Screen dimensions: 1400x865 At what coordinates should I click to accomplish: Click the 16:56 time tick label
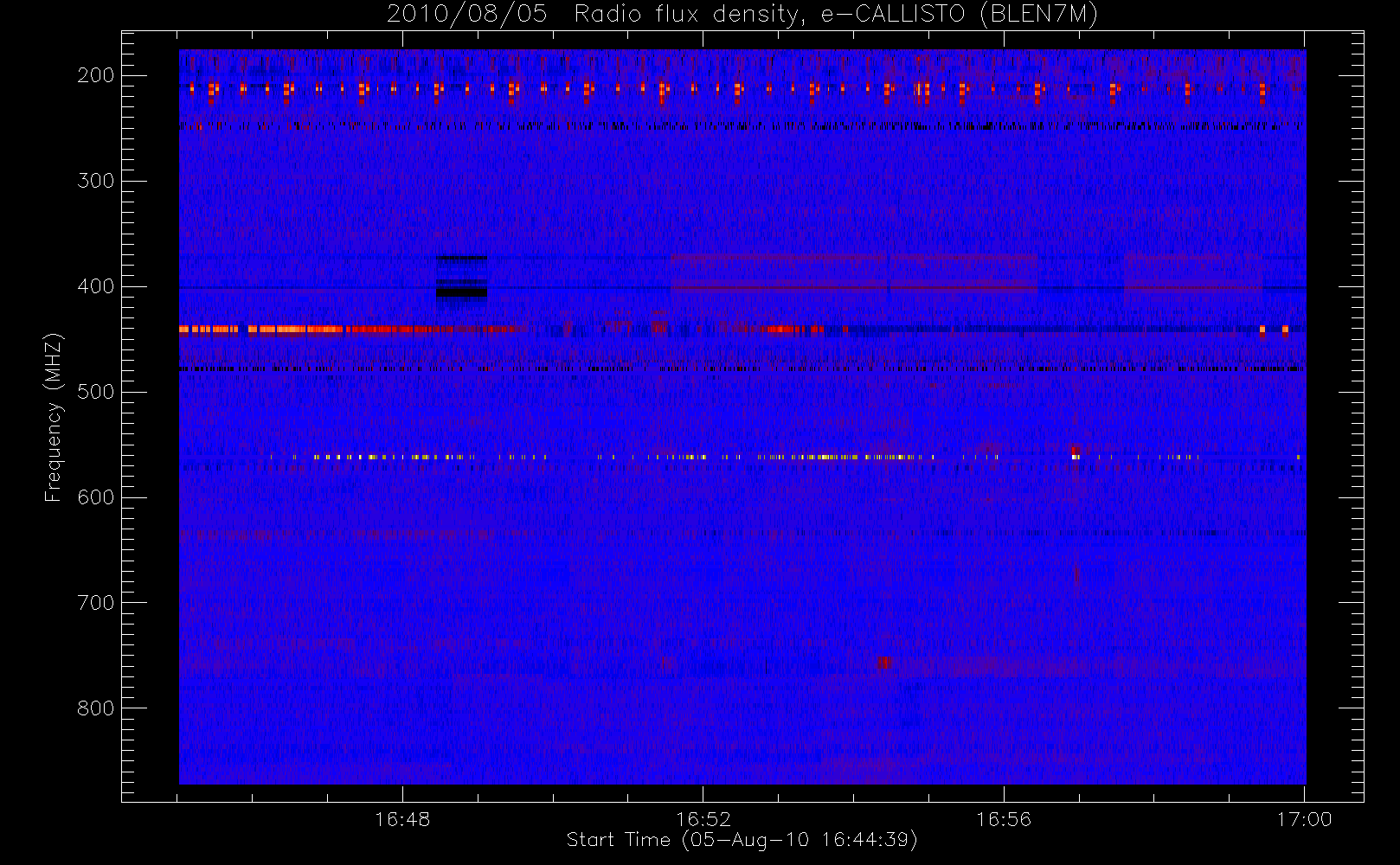(1004, 819)
